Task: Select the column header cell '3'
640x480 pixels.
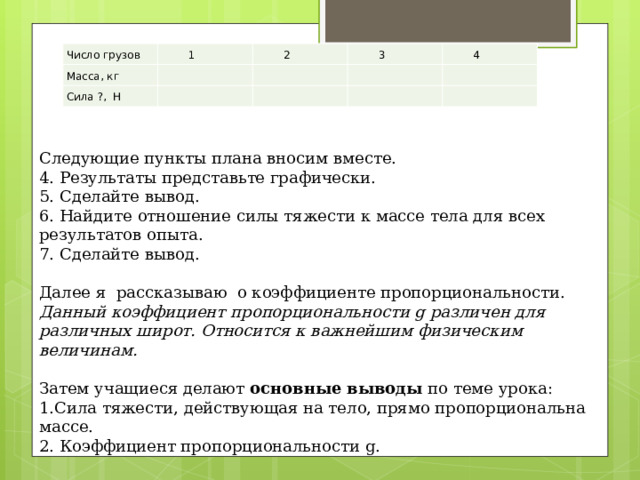Action: (x=395, y=55)
